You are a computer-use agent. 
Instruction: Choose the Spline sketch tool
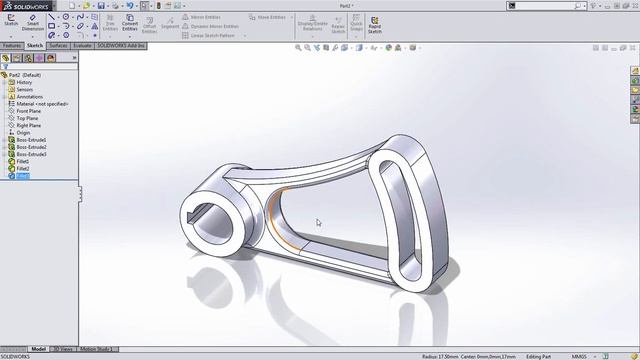[x=80, y=17]
